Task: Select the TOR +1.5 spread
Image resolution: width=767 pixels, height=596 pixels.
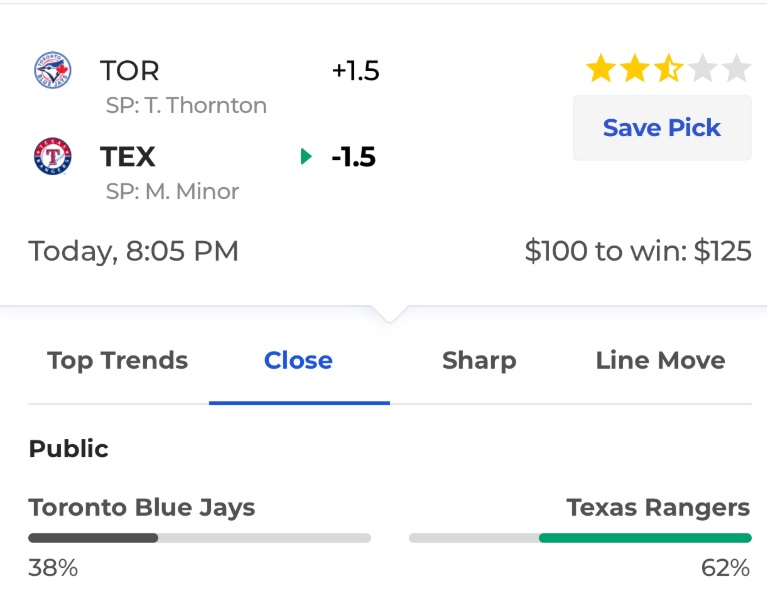Action: [356, 70]
